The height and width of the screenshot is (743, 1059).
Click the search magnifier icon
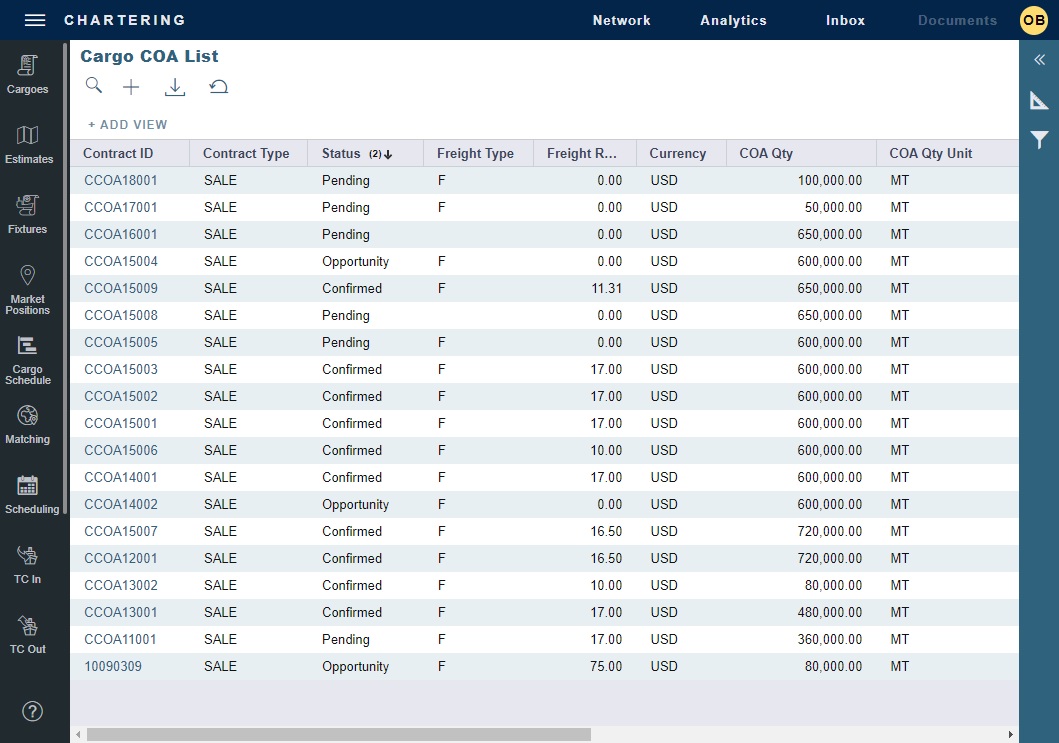[x=94, y=86]
